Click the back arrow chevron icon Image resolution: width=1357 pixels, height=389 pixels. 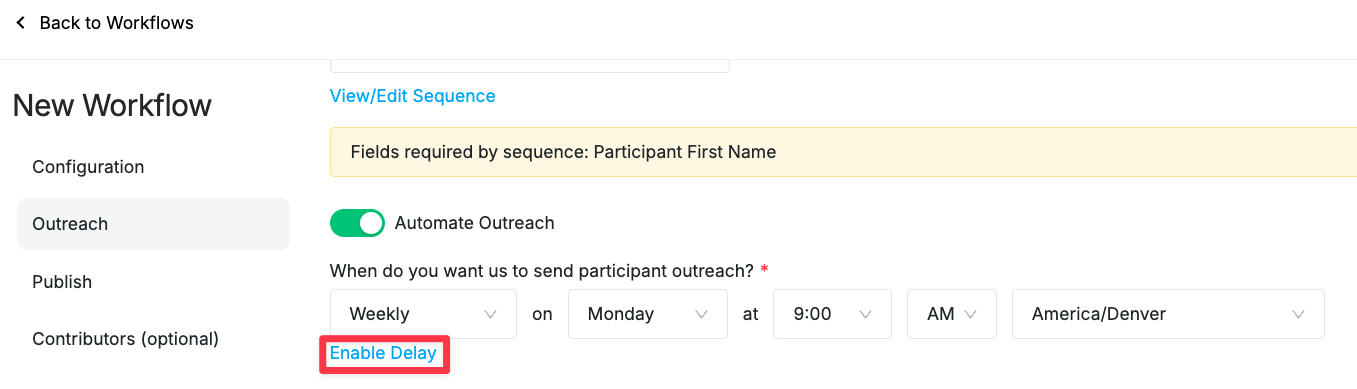[x=21, y=22]
